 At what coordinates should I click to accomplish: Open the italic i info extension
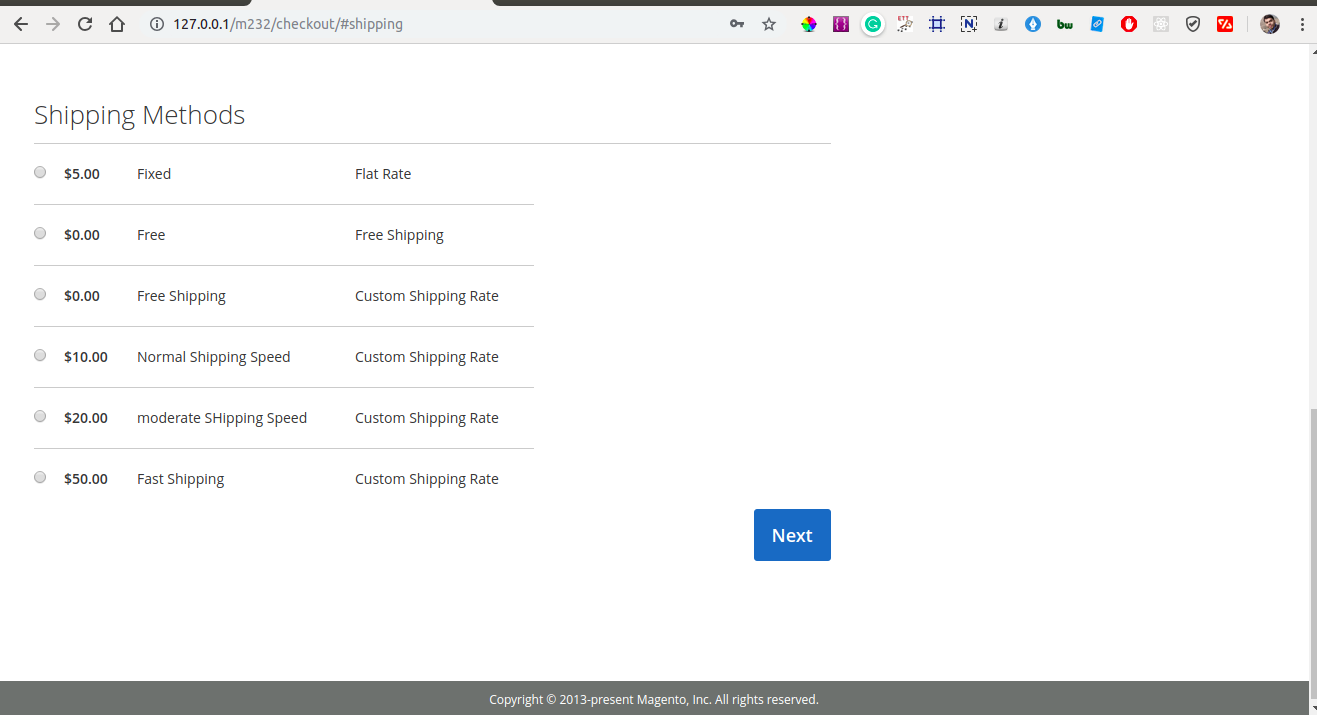(x=1001, y=24)
